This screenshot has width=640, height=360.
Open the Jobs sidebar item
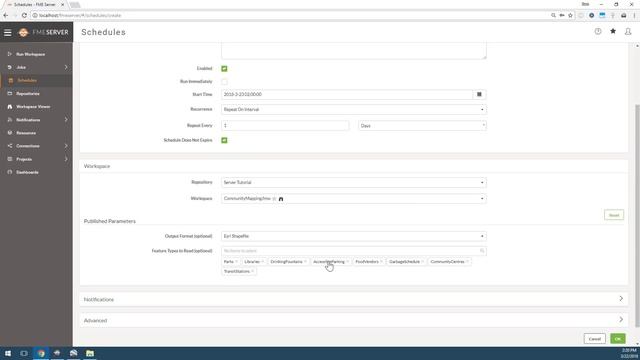pyautogui.click(x=21, y=67)
